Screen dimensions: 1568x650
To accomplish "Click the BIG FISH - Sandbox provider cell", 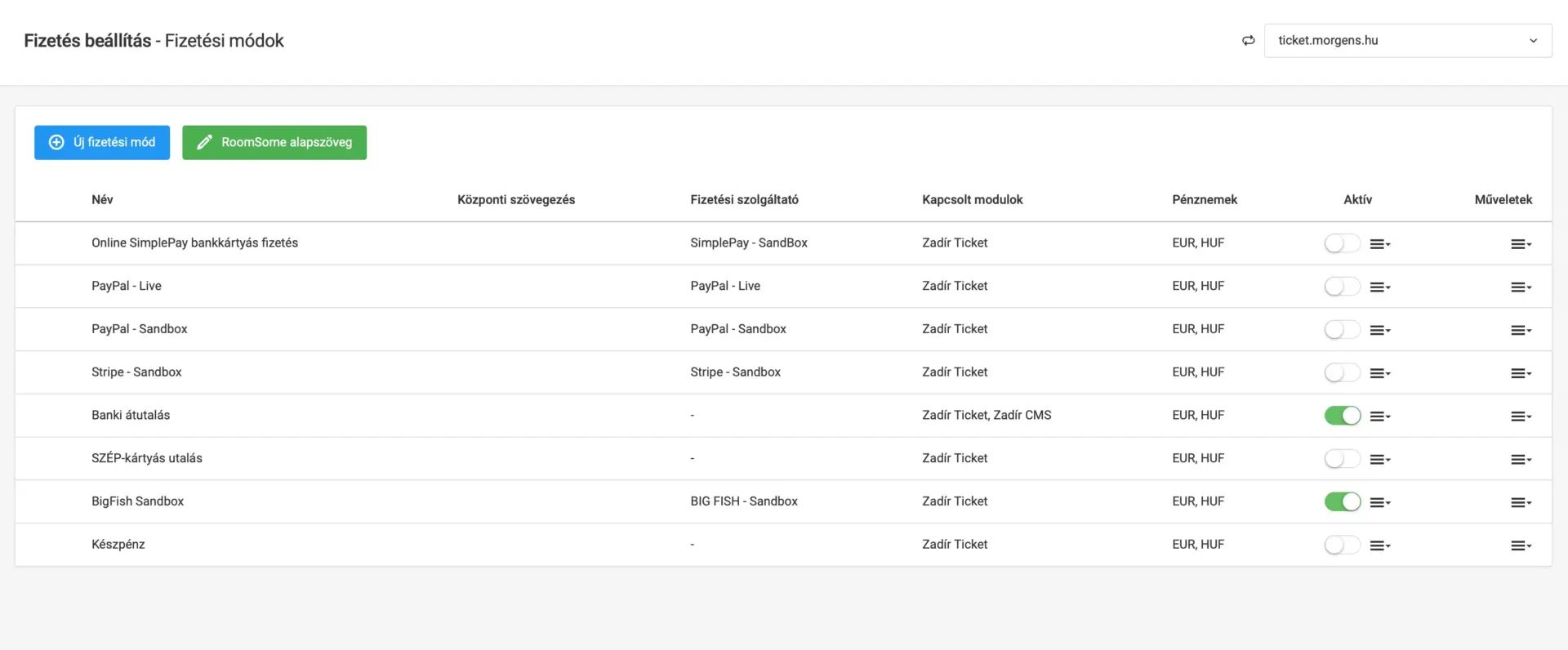I will tap(744, 501).
